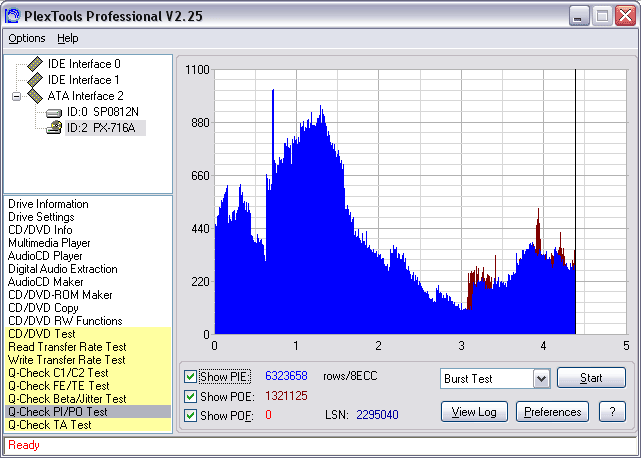Select IDE Interface 0 in the tree

coord(84,64)
